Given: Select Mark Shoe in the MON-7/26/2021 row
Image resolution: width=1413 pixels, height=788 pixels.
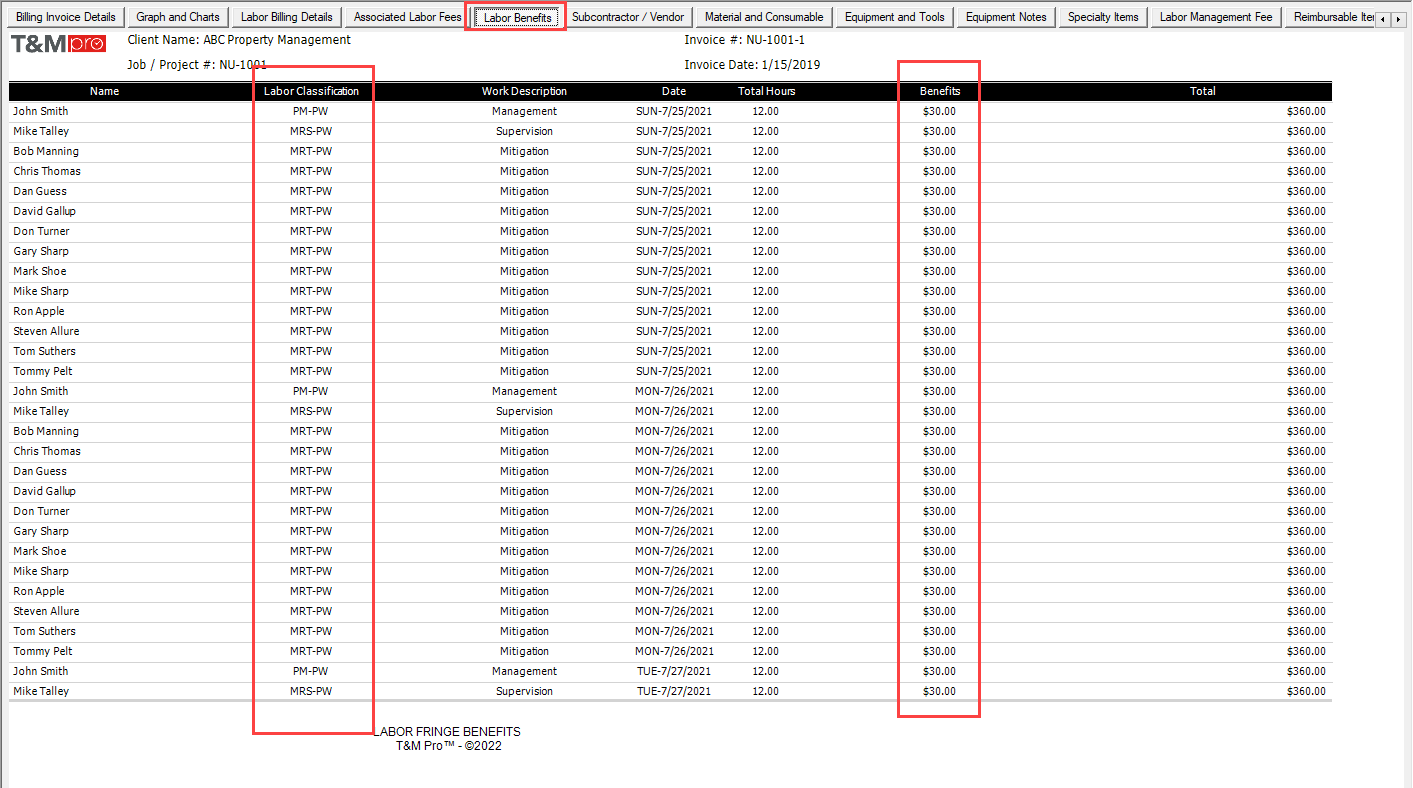Looking at the screenshot, I should pos(40,551).
